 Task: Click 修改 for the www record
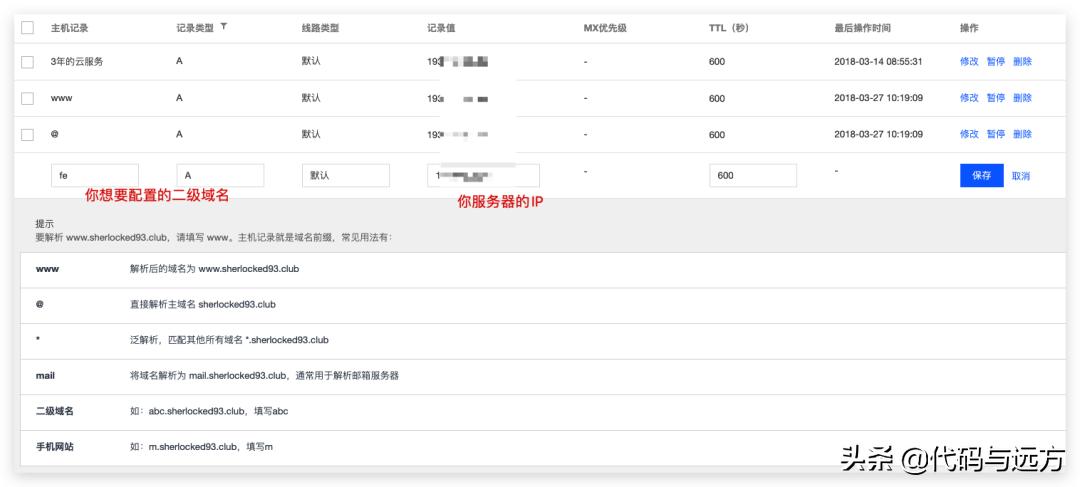969,98
